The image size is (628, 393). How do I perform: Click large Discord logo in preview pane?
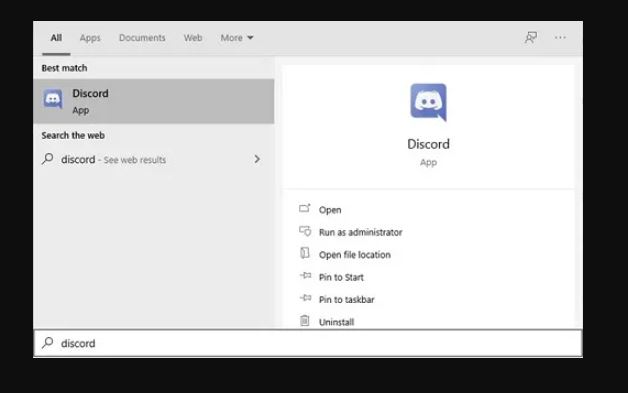pos(428,102)
